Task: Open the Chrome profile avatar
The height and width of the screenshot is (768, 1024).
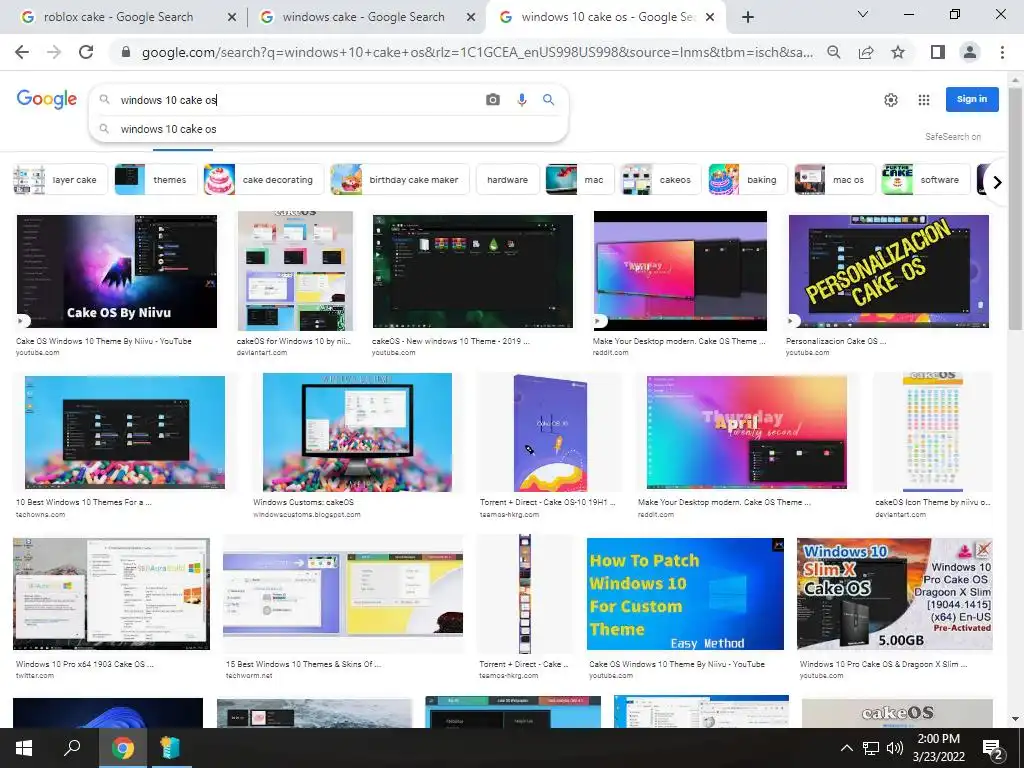Action: tap(970, 52)
